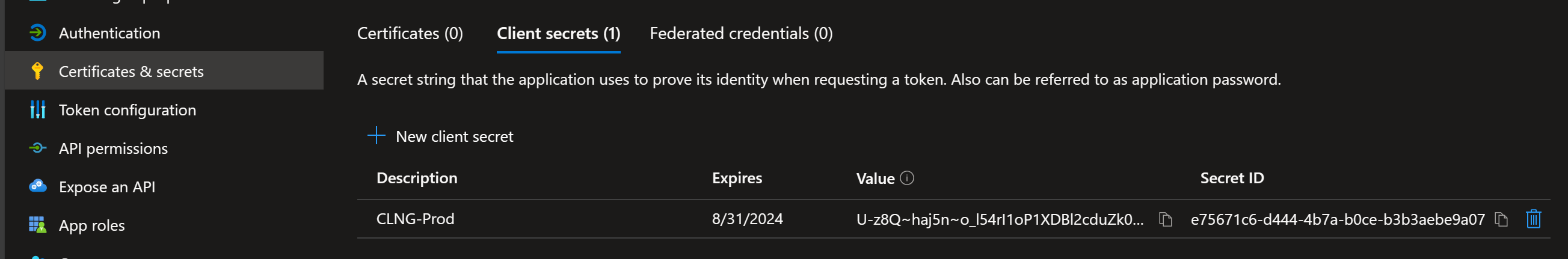This screenshot has height=259, width=1568.
Task: Click the 8/31/2024 expiry date
Action: point(747,219)
